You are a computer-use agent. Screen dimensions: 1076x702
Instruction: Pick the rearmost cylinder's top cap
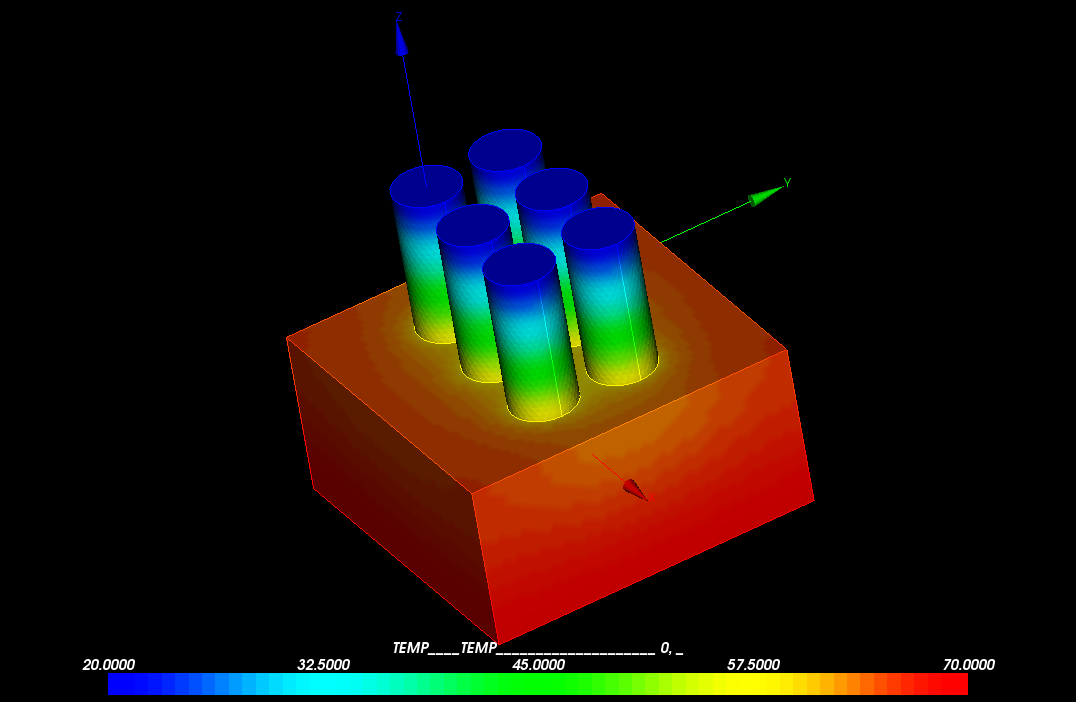(x=506, y=149)
